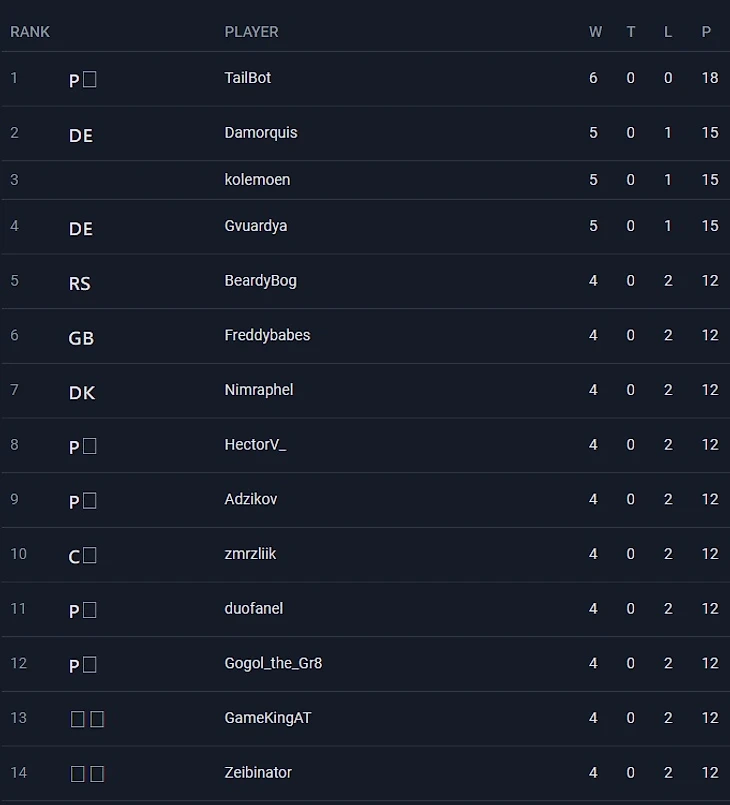Click the Zeibinator player name
The width and height of the screenshot is (730, 805).
[x=258, y=772]
